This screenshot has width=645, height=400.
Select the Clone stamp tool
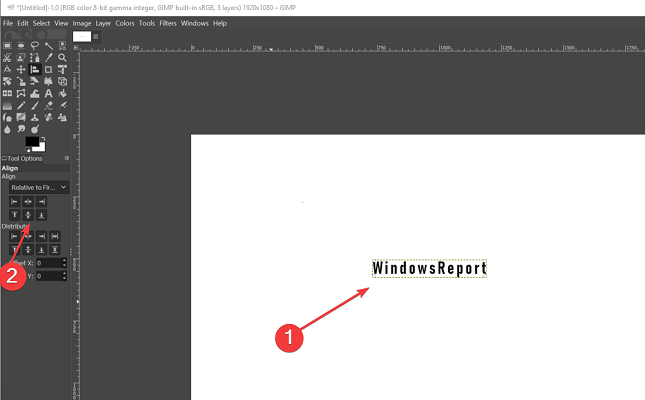click(x=35, y=118)
